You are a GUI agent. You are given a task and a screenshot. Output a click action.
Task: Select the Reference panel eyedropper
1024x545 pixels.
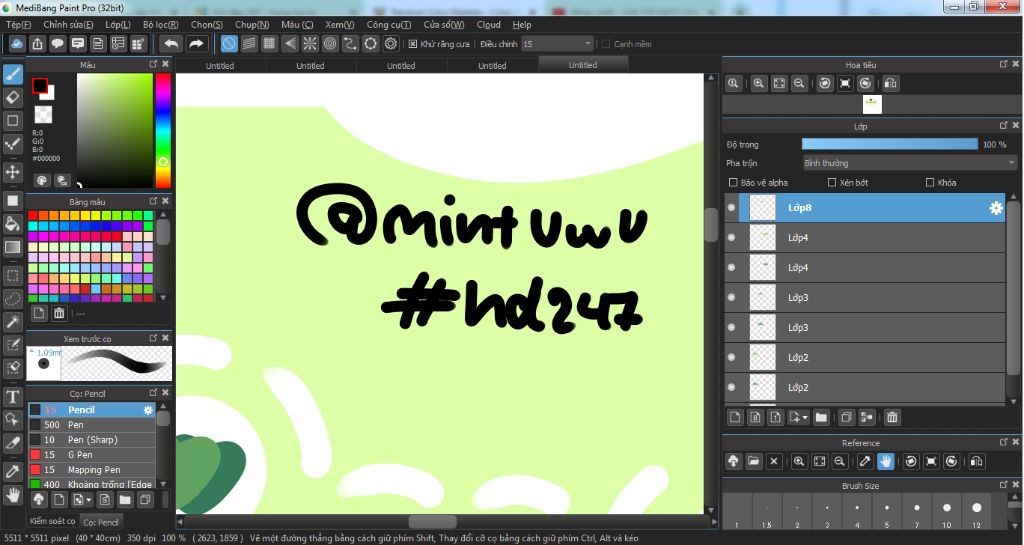point(865,461)
